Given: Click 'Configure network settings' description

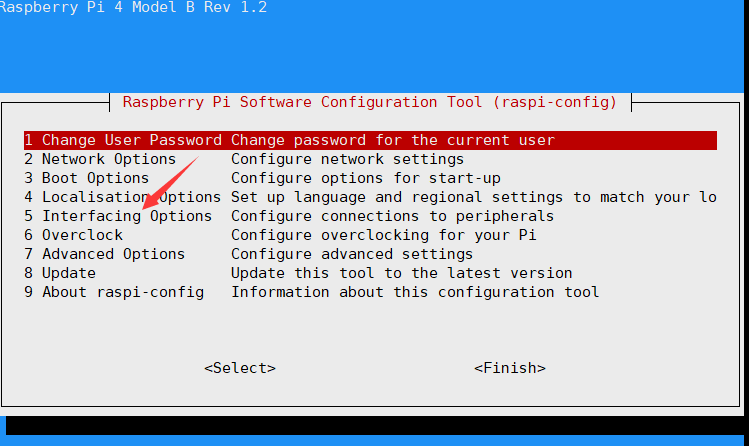Looking at the screenshot, I should [x=347, y=159].
